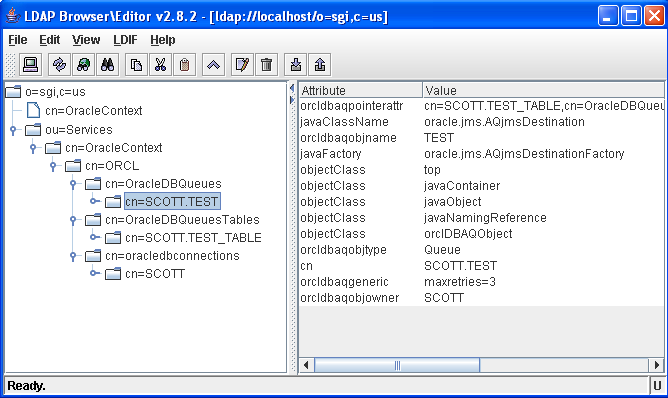Click the objectClass value 'javaContainer'
This screenshot has height=398, width=668.
click(x=544, y=186)
